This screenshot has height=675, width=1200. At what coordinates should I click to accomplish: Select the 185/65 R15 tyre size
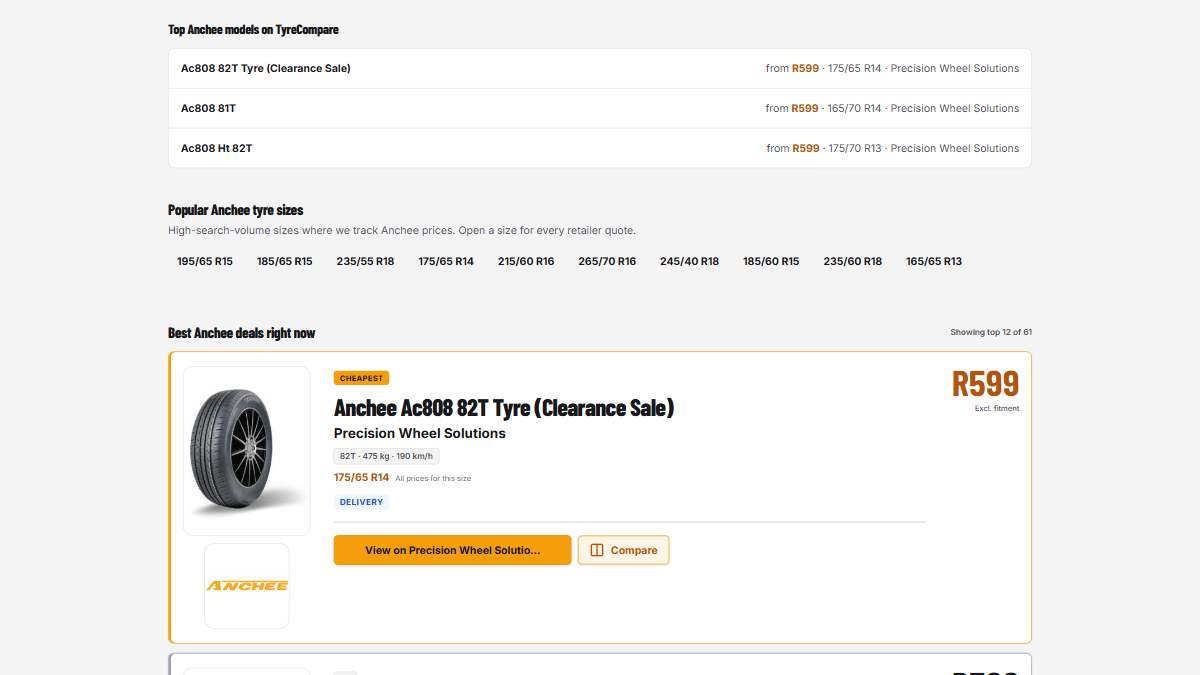coord(285,261)
